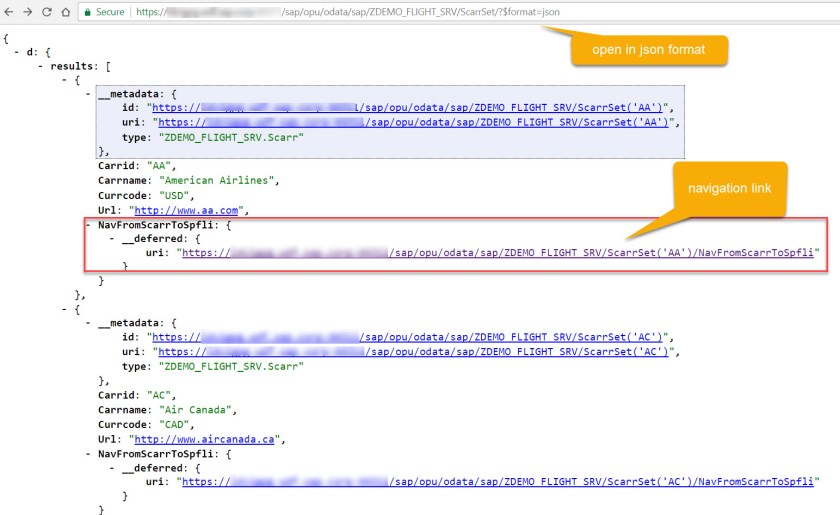Viewport: 840px width, 515px height.
Task: Go back with the browser back arrow
Action: click(9, 12)
